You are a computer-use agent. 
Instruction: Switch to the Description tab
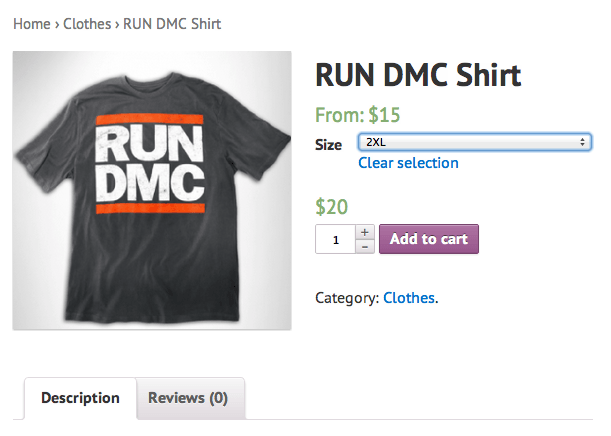pos(80,398)
